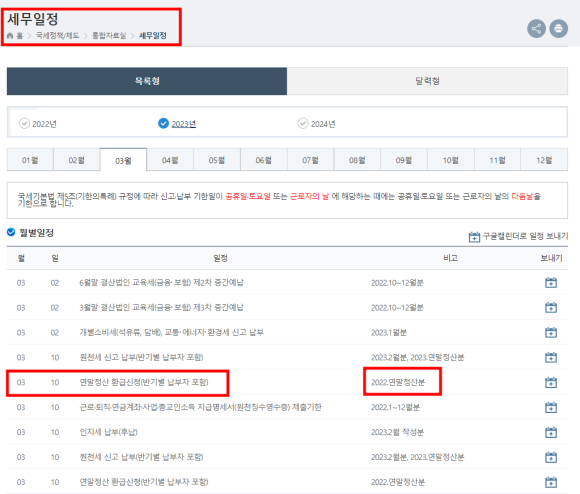Open the 11월 month tab
This screenshot has height=494, width=580.
pyautogui.click(x=498, y=160)
